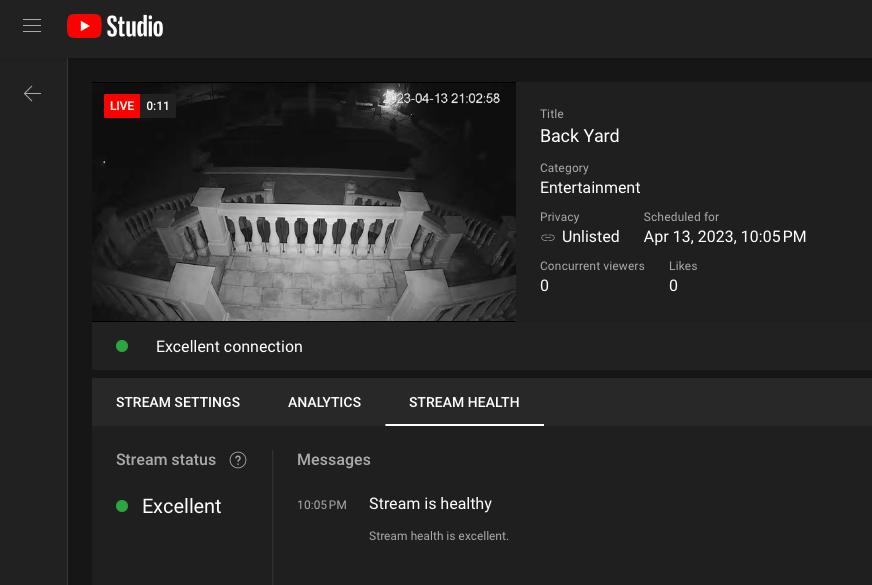The image size is (872, 585).
Task: Select the Stream Health tab
Action: [464, 402]
